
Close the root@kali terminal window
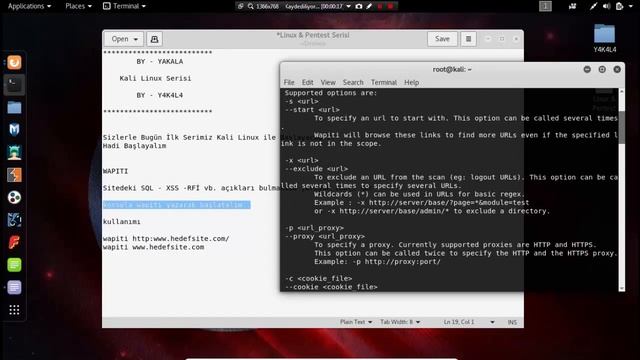point(617,69)
